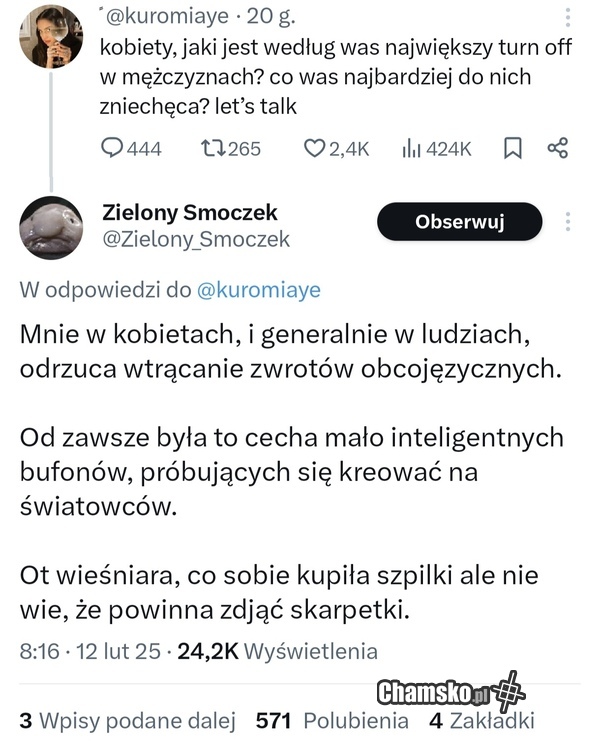Image resolution: width=600 pixels, height=741 pixels.
Task: Click the 8:16 · 12 lut 25 timestamp
Action: coord(90,651)
